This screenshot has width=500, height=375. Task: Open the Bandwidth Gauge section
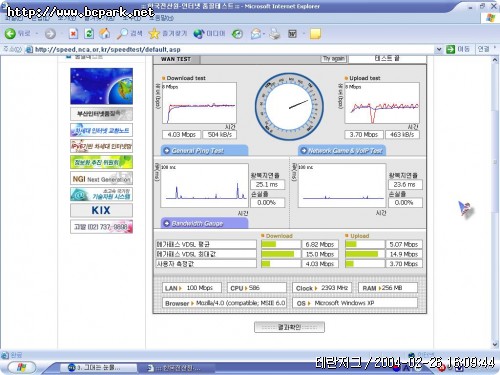[x=204, y=223]
